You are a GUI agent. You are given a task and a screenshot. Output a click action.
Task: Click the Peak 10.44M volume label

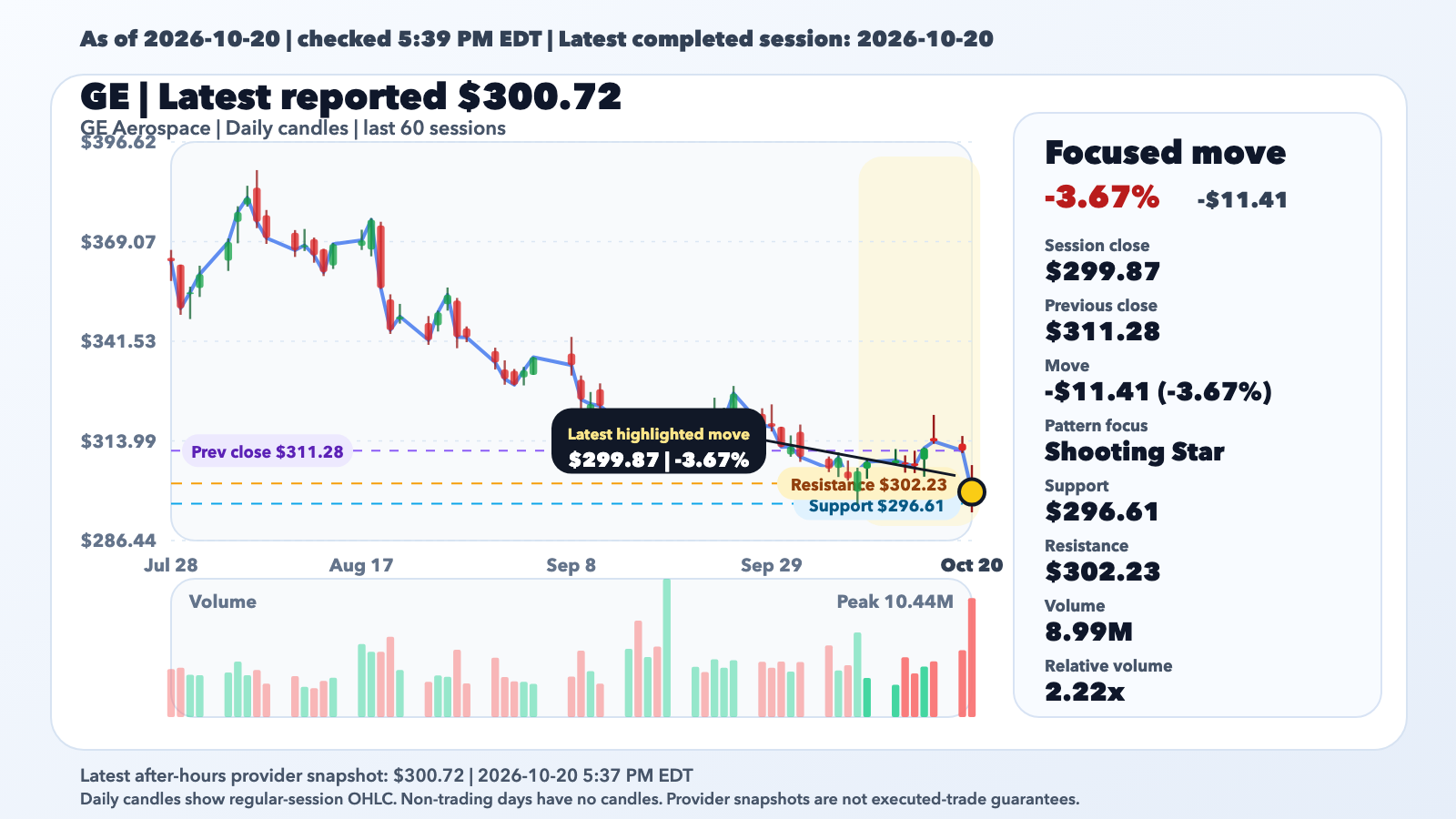tap(895, 602)
